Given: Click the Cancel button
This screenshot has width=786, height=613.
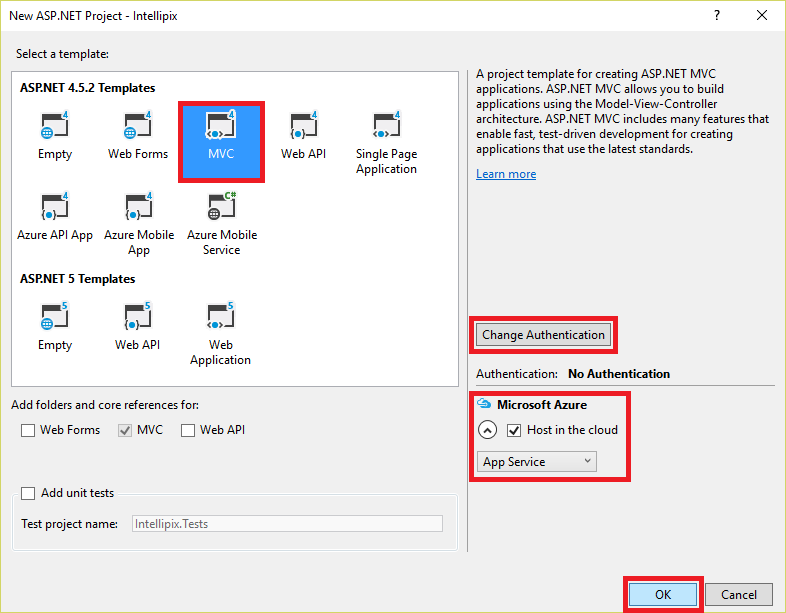Looking at the screenshot, I should point(739,594).
